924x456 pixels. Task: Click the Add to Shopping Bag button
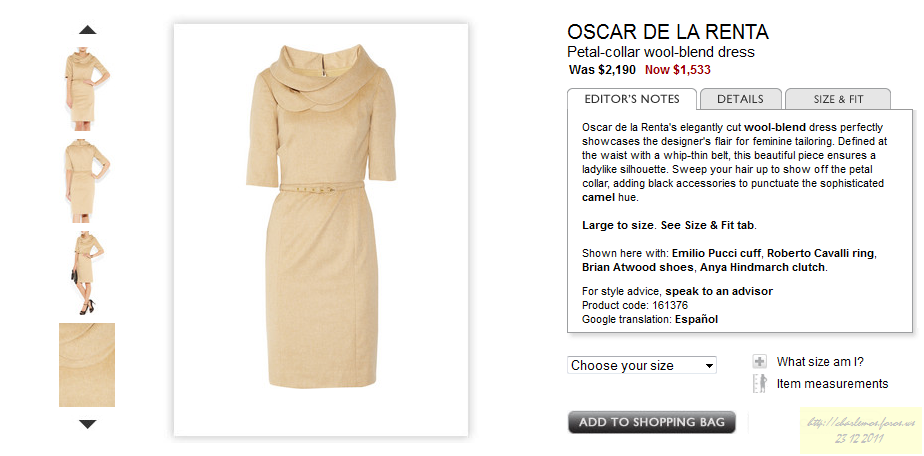[x=652, y=422]
